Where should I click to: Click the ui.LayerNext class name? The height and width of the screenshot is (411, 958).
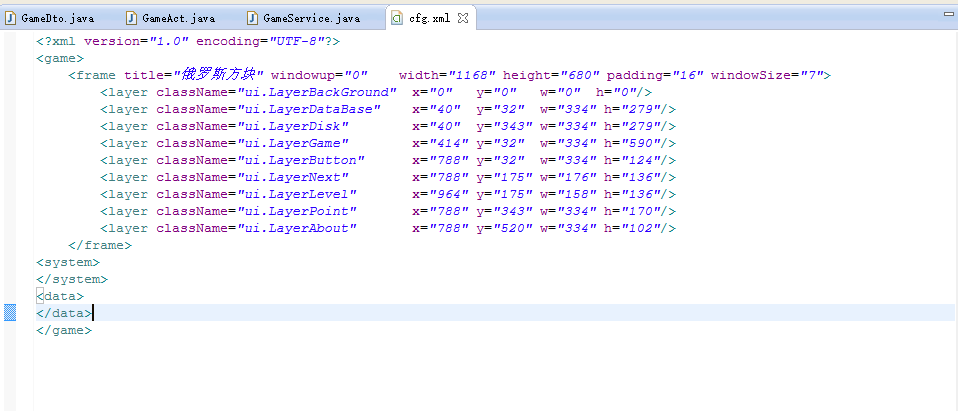(x=293, y=178)
